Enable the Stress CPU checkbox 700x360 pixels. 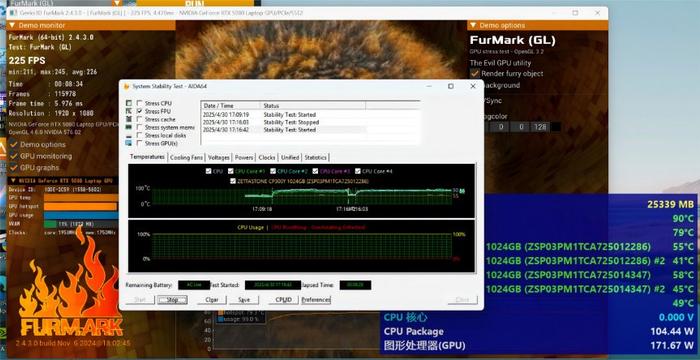pos(140,103)
